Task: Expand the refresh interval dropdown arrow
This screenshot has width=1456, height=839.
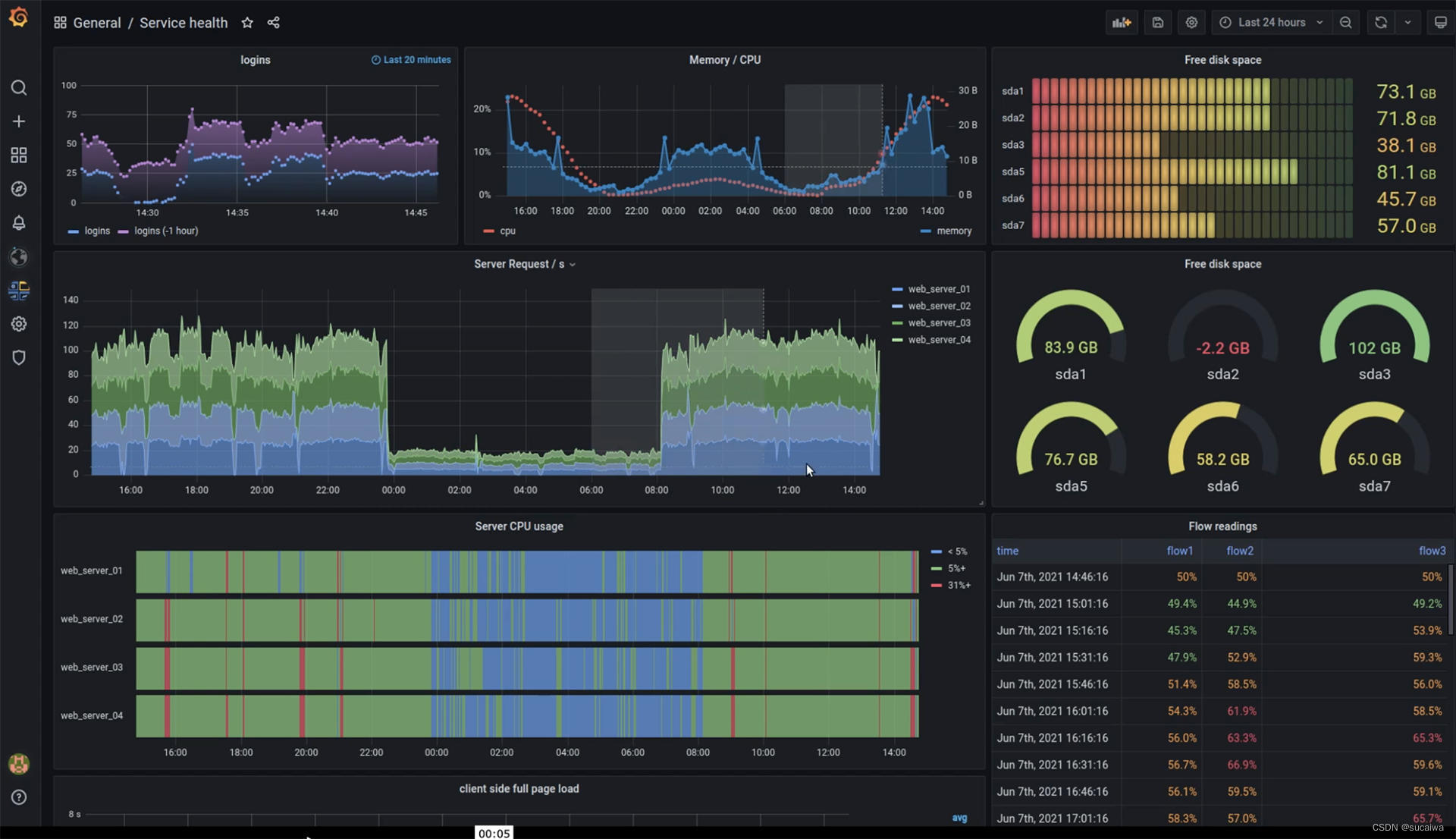Action: click(1407, 23)
